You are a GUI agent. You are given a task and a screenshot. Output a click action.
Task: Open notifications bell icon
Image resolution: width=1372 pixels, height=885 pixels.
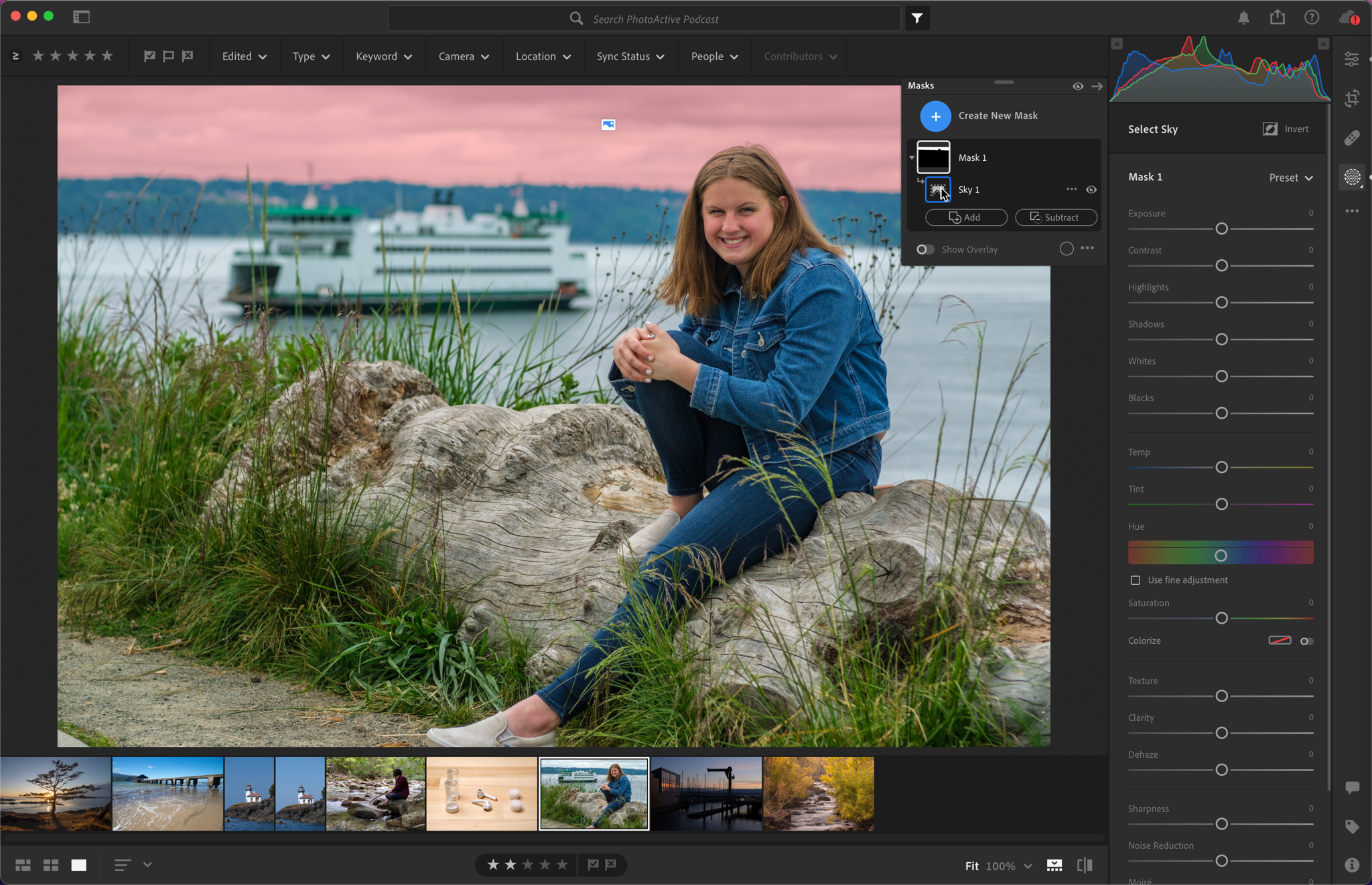pyautogui.click(x=1243, y=18)
